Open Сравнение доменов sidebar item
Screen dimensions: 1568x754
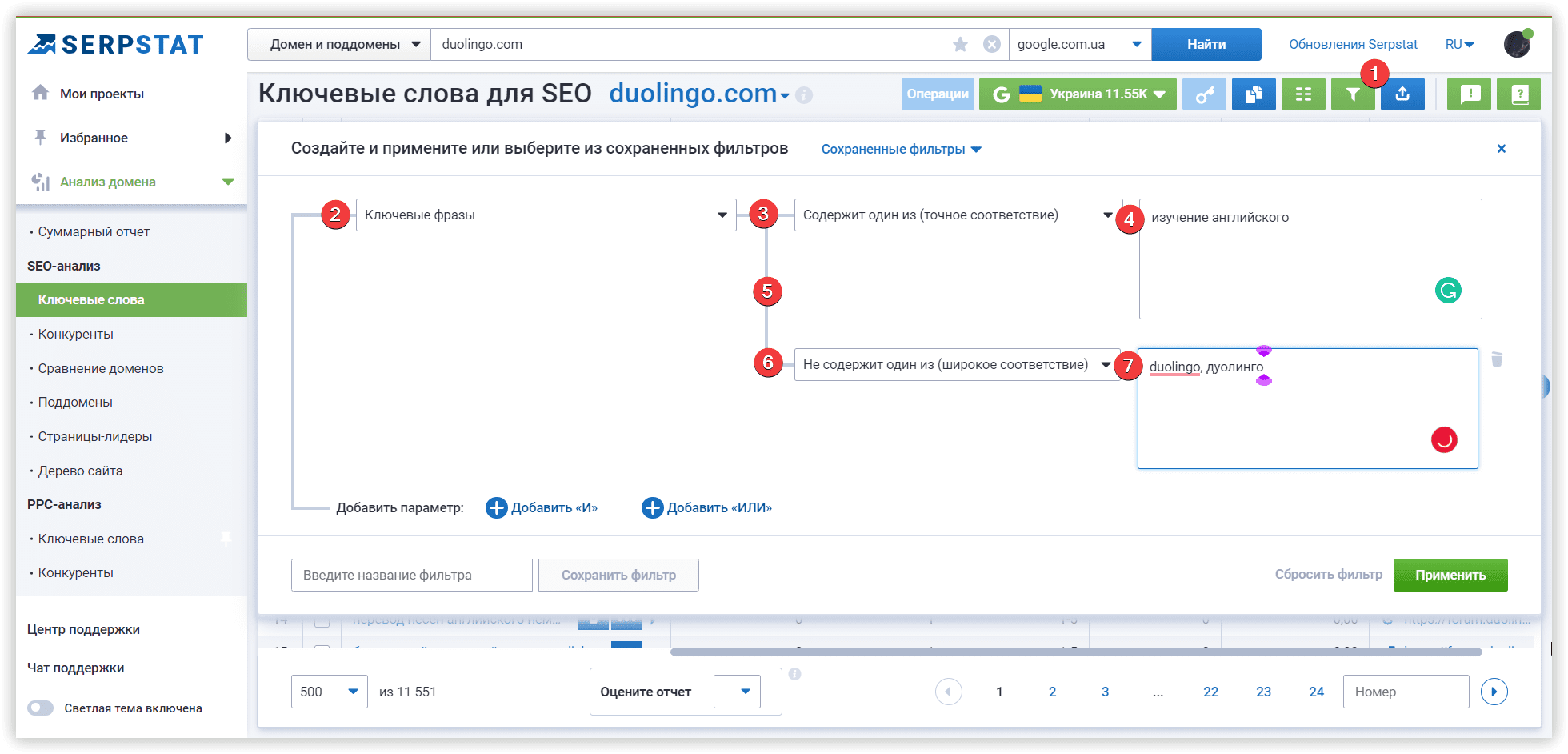pos(101,368)
